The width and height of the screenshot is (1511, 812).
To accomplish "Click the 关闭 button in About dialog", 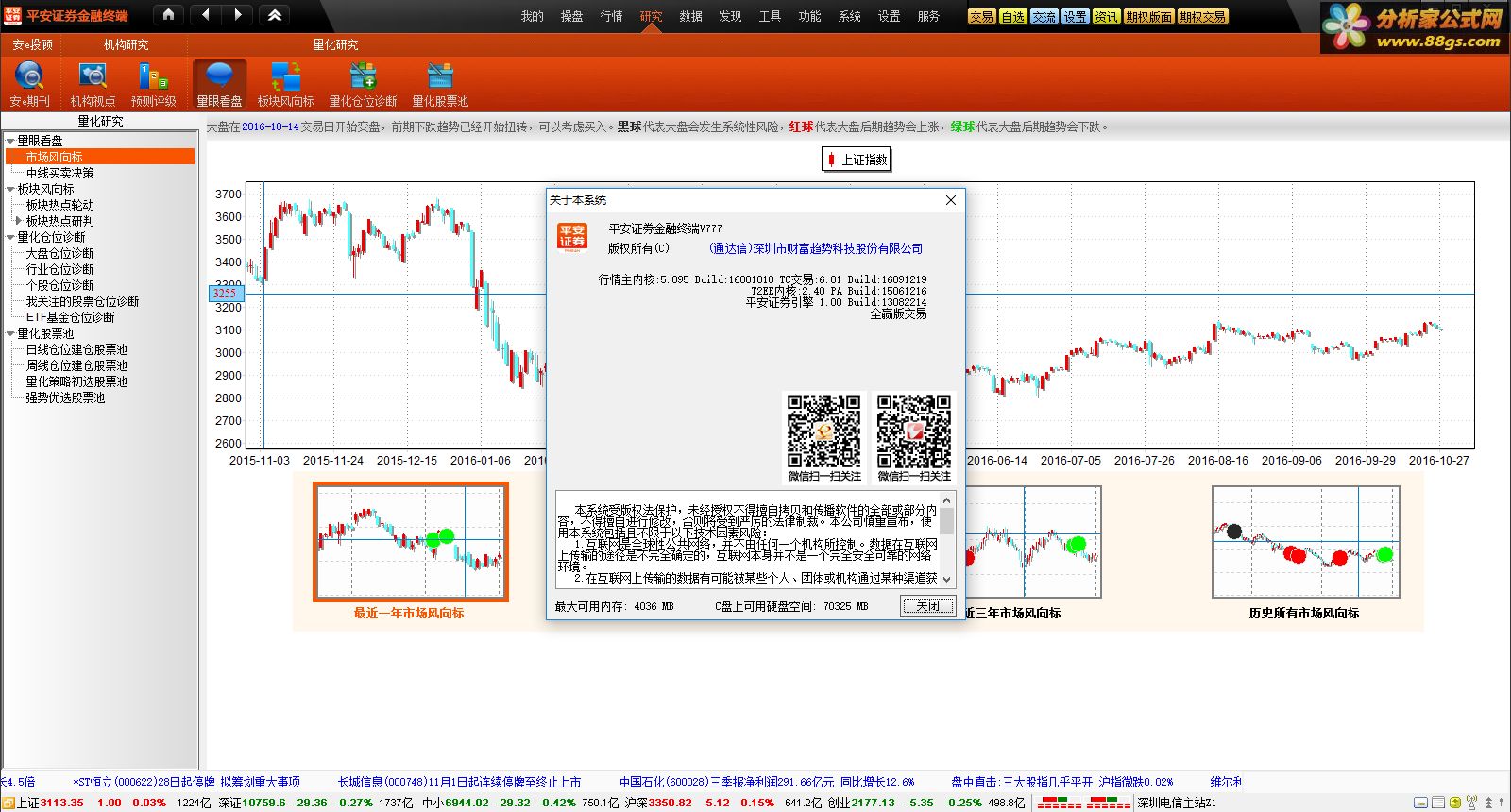I will pos(927,606).
